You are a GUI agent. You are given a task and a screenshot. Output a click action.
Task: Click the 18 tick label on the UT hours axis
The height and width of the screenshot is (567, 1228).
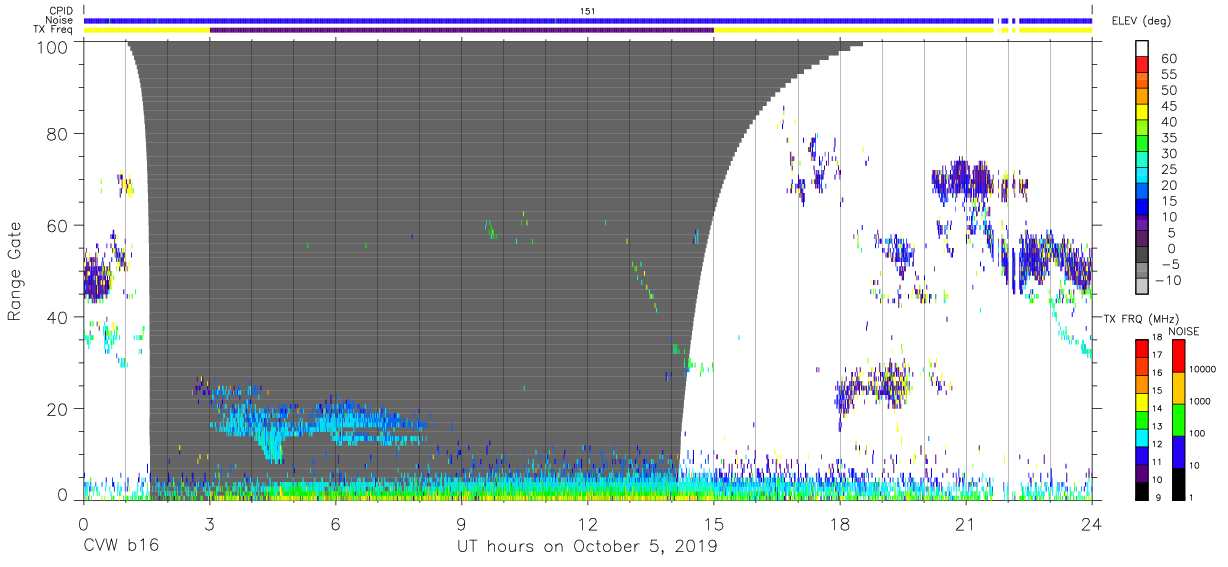840,523
